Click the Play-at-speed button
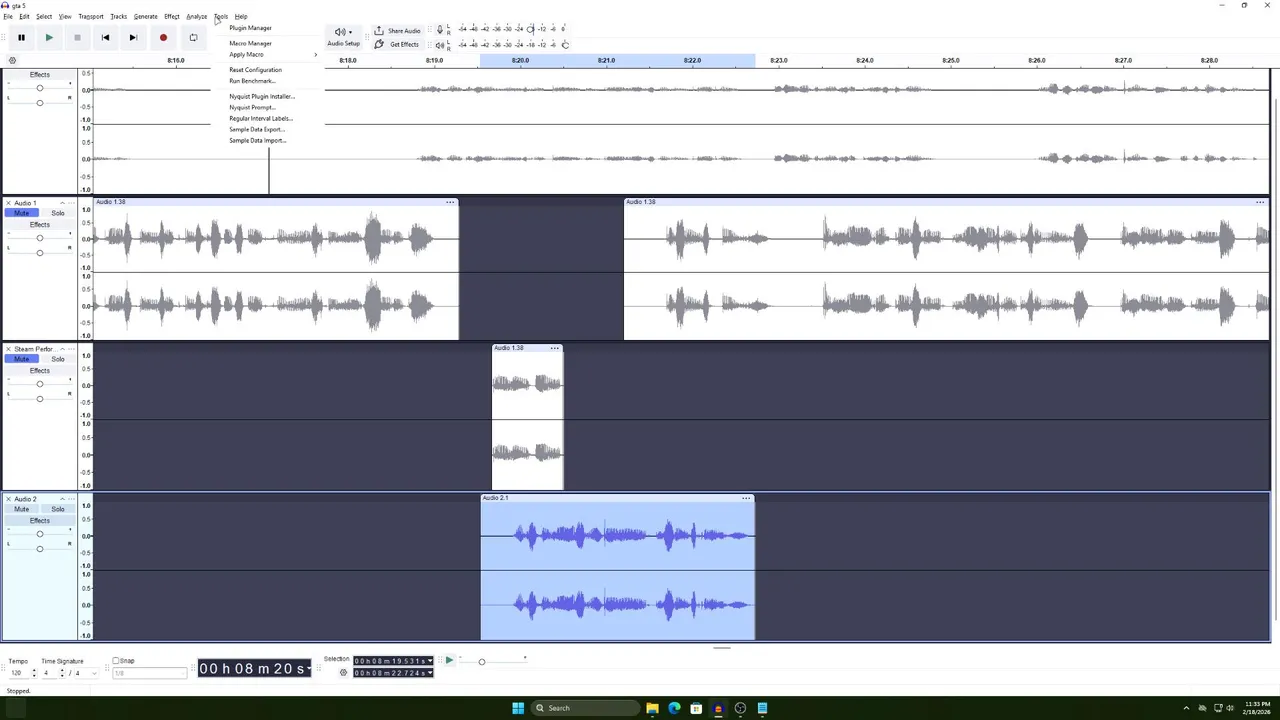The image size is (1280, 720). 449,660
